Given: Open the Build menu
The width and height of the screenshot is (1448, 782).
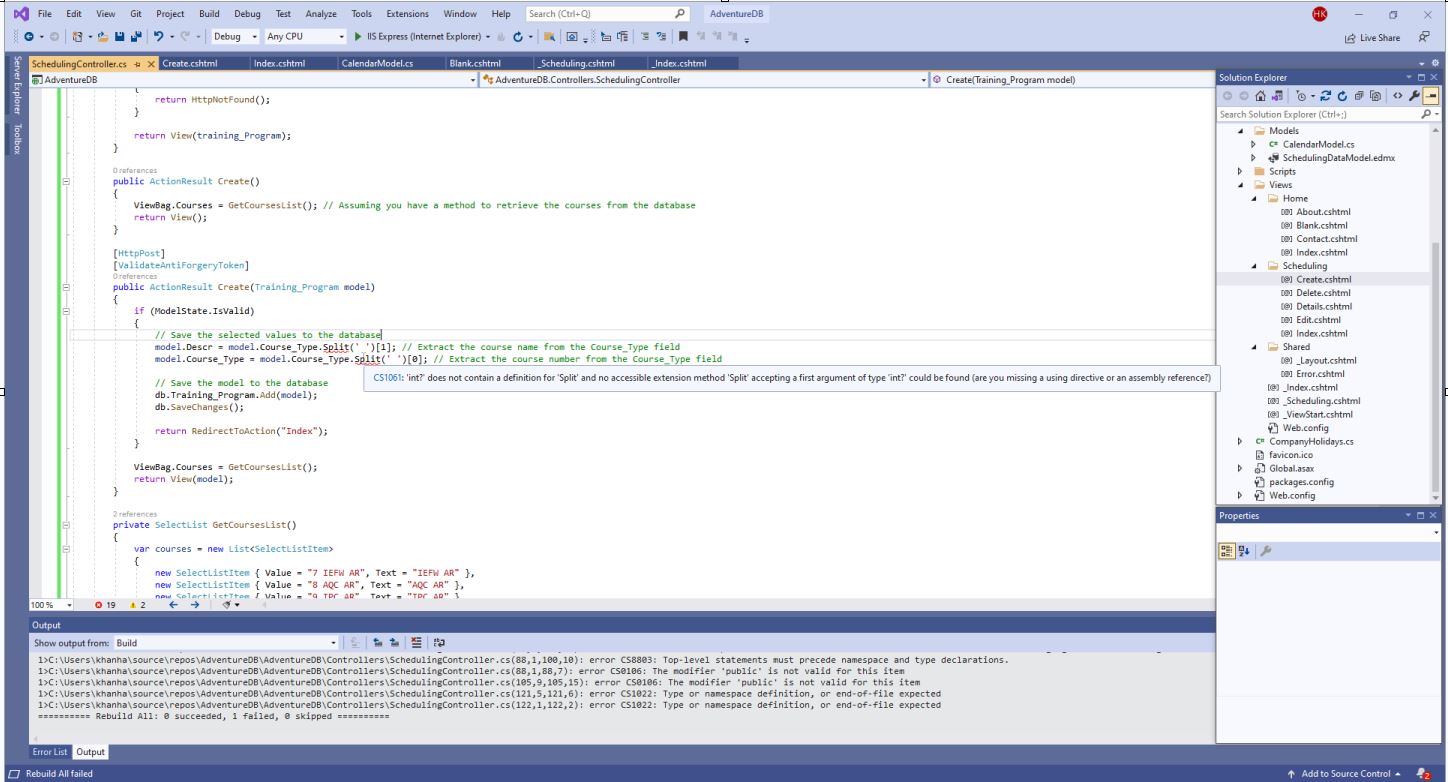Looking at the screenshot, I should pyautogui.click(x=209, y=14).
